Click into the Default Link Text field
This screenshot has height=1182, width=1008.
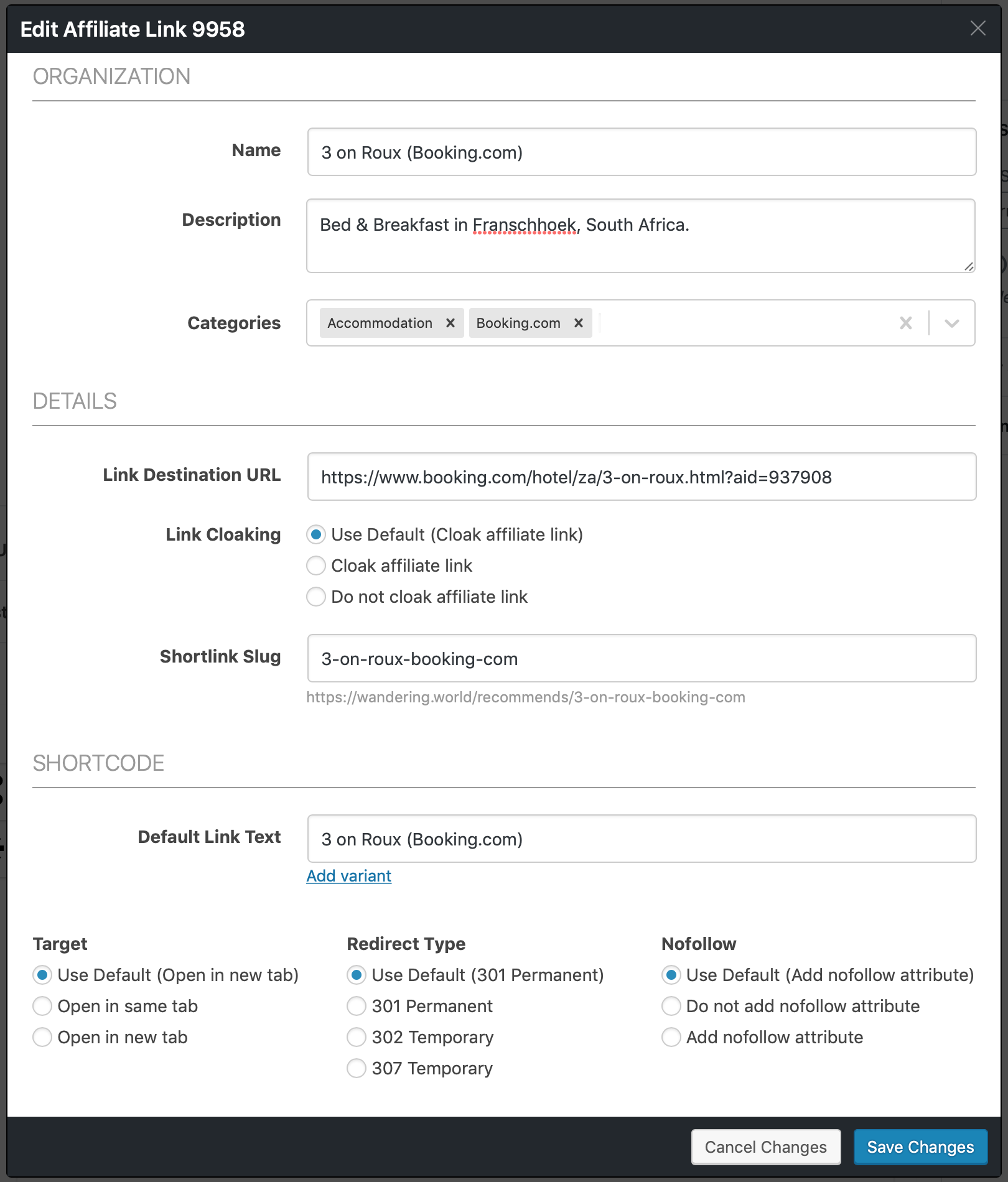(641, 839)
